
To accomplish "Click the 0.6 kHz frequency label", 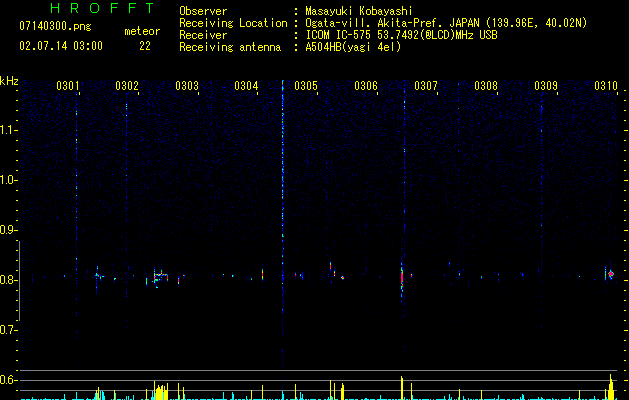I will click(x=8, y=380).
